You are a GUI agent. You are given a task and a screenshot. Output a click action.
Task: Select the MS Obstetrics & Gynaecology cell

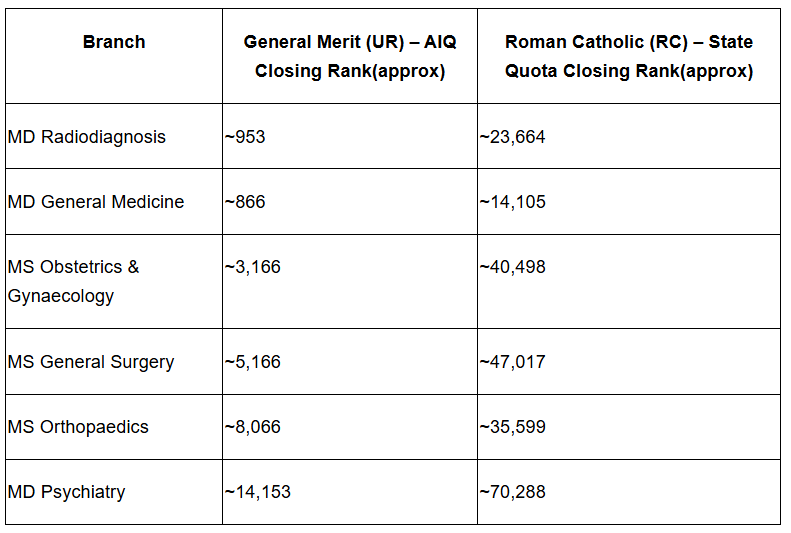74,281
